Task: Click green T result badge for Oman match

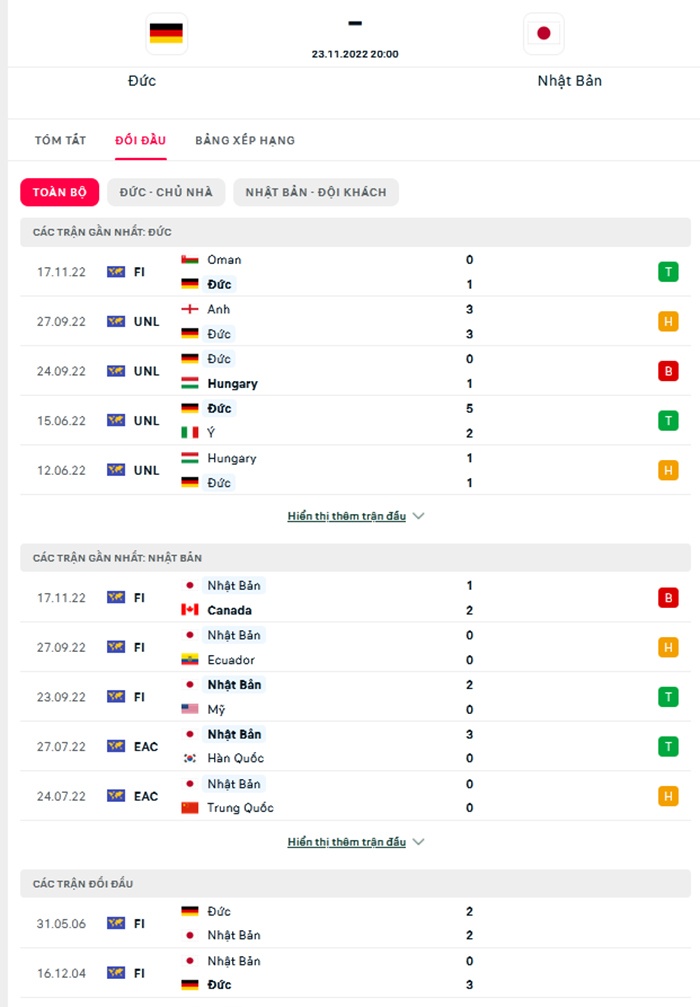Action: [668, 272]
